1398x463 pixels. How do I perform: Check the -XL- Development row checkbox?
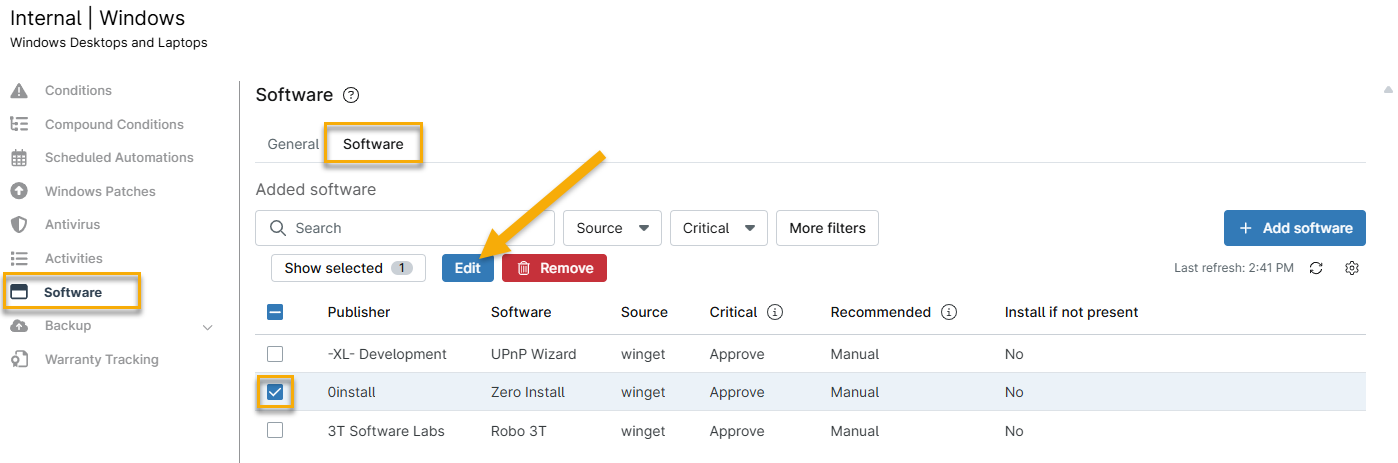click(275, 354)
